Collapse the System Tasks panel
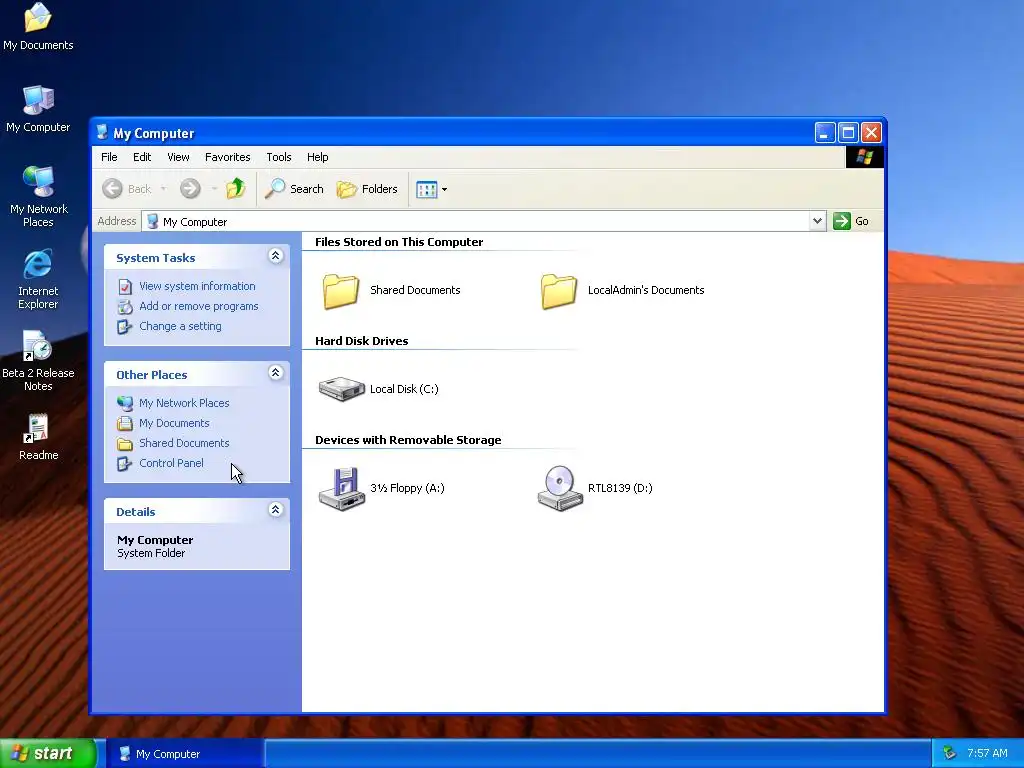Image resolution: width=1024 pixels, height=768 pixels. pyautogui.click(x=276, y=256)
